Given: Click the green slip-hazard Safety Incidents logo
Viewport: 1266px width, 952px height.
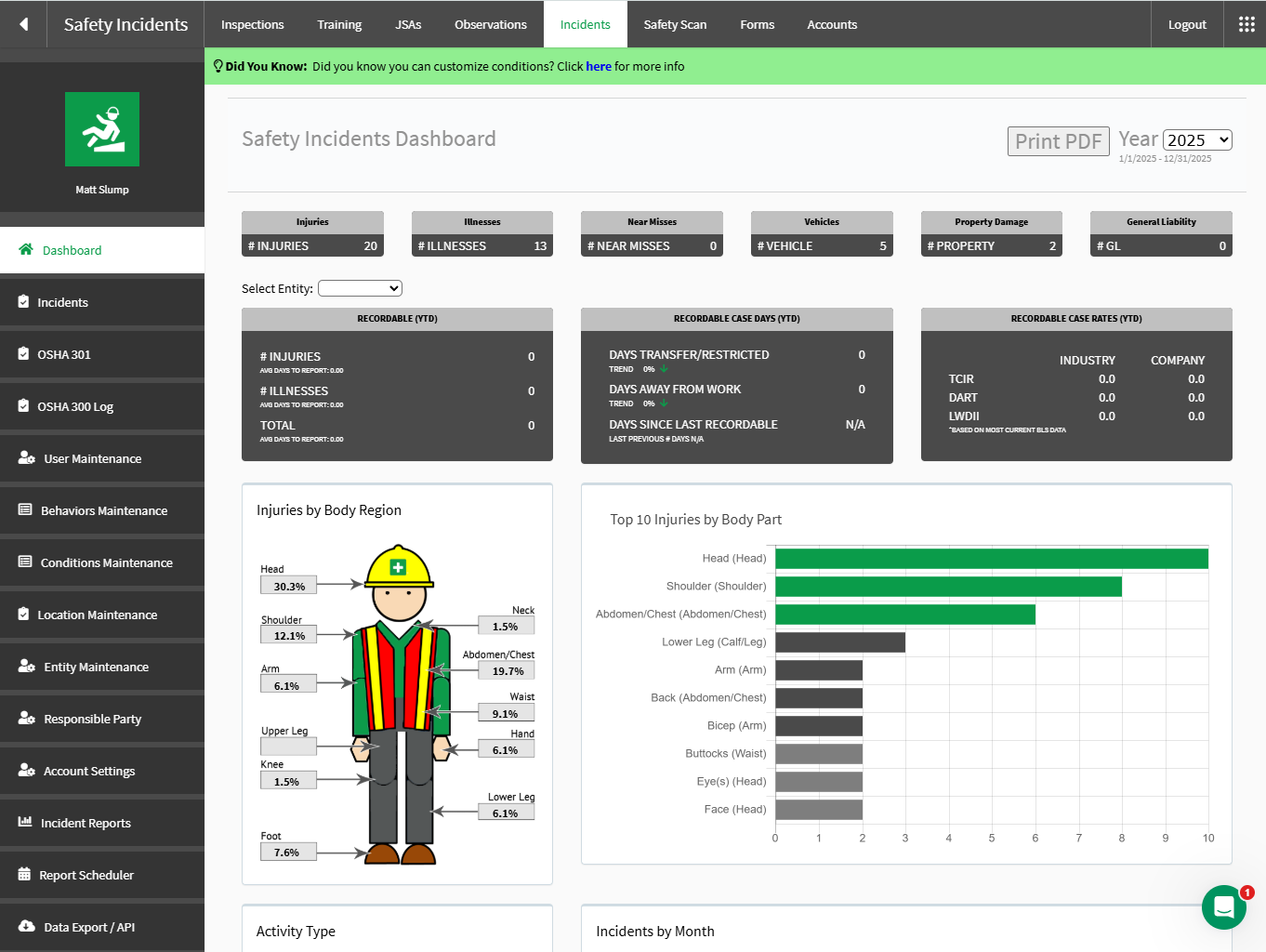Looking at the screenshot, I should (x=102, y=129).
